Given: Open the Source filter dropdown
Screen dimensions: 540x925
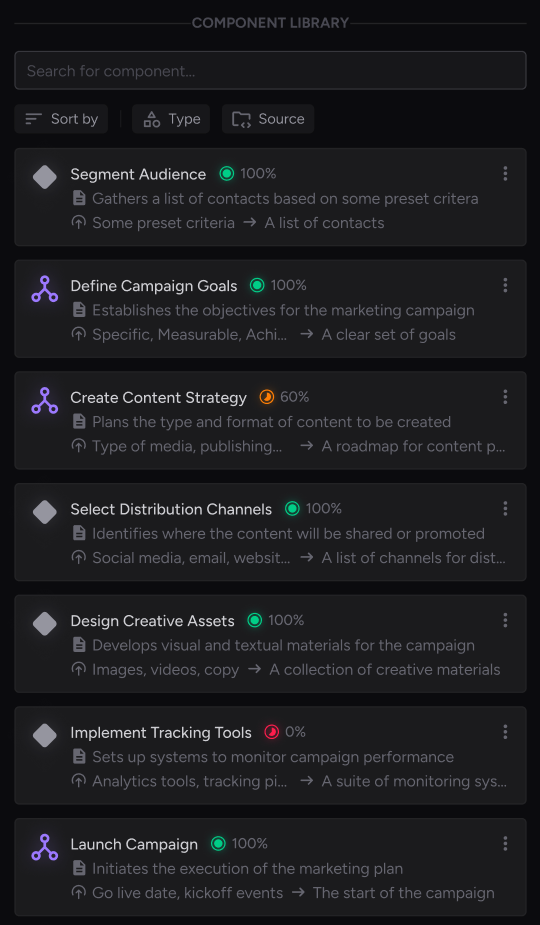Looking at the screenshot, I should tap(268, 119).
